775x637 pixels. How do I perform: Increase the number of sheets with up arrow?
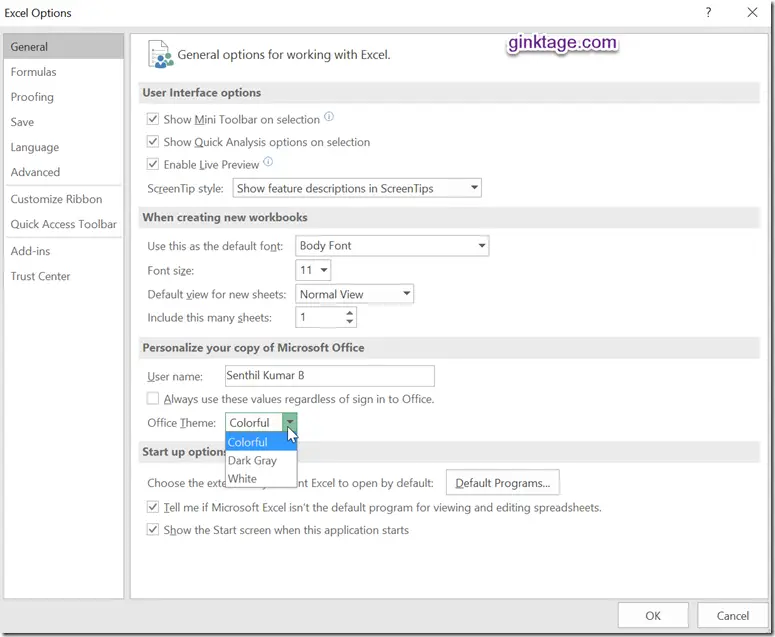349,313
